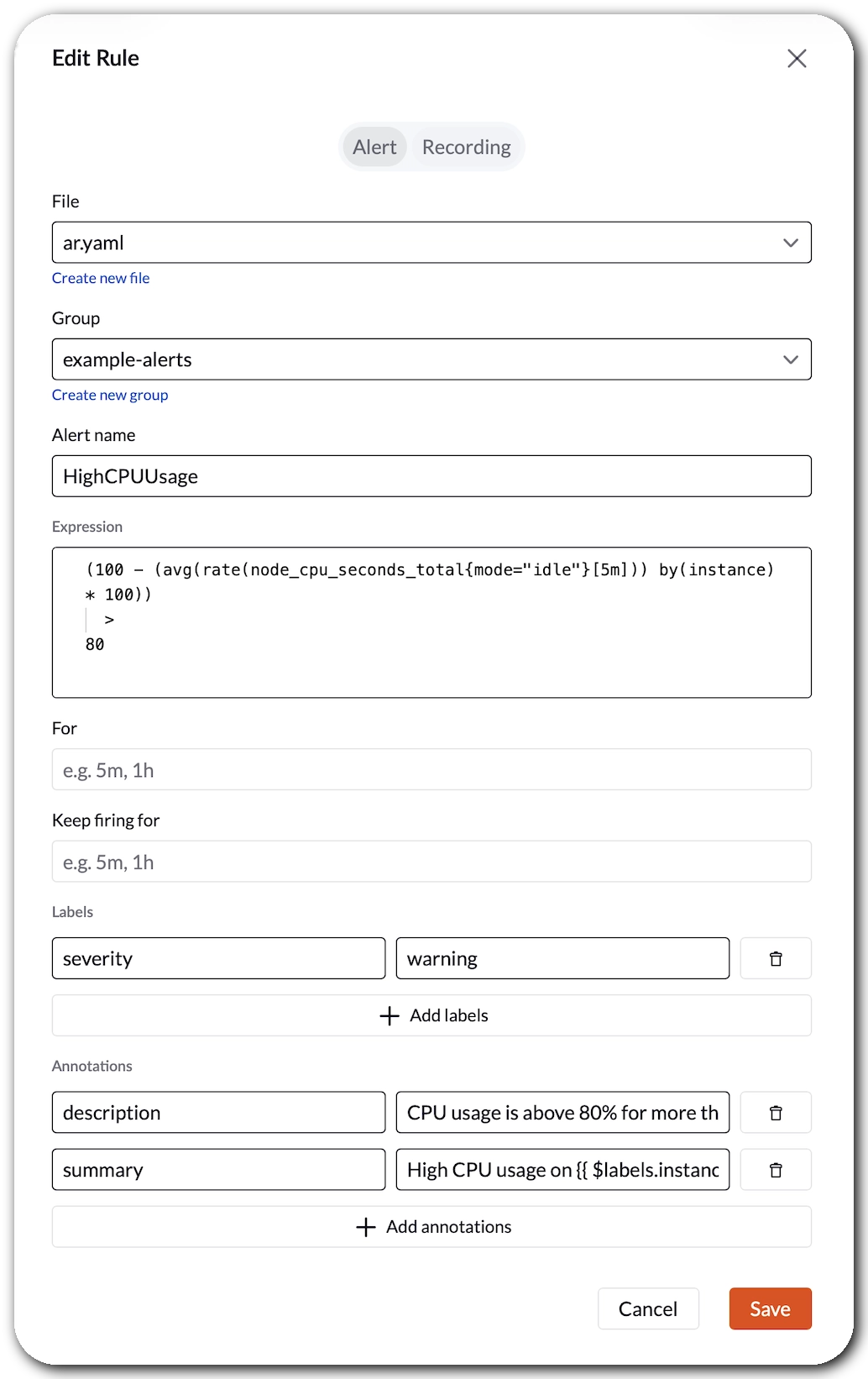Add a new annotation row
Image resolution: width=868 pixels, height=1379 pixels.
(431, 1227)
